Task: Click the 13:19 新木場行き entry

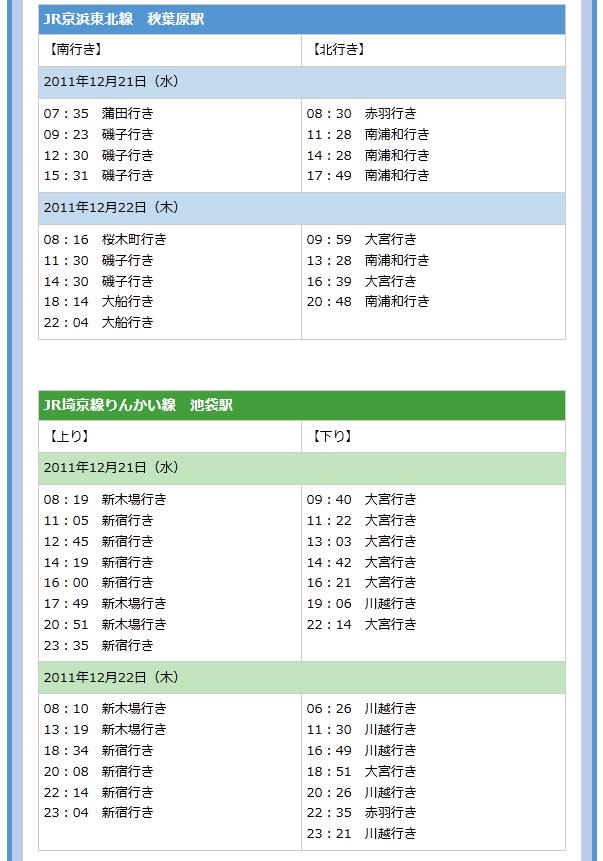Action: 105,730
